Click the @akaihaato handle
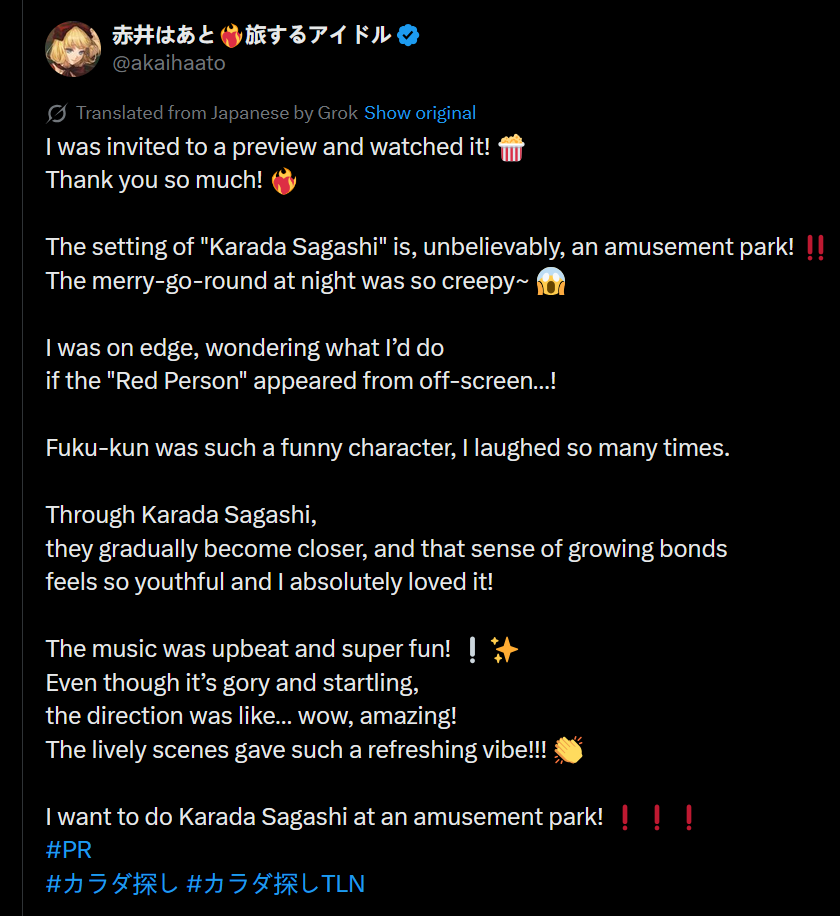This screenshot has height=916, width=840. click(169, 63)
